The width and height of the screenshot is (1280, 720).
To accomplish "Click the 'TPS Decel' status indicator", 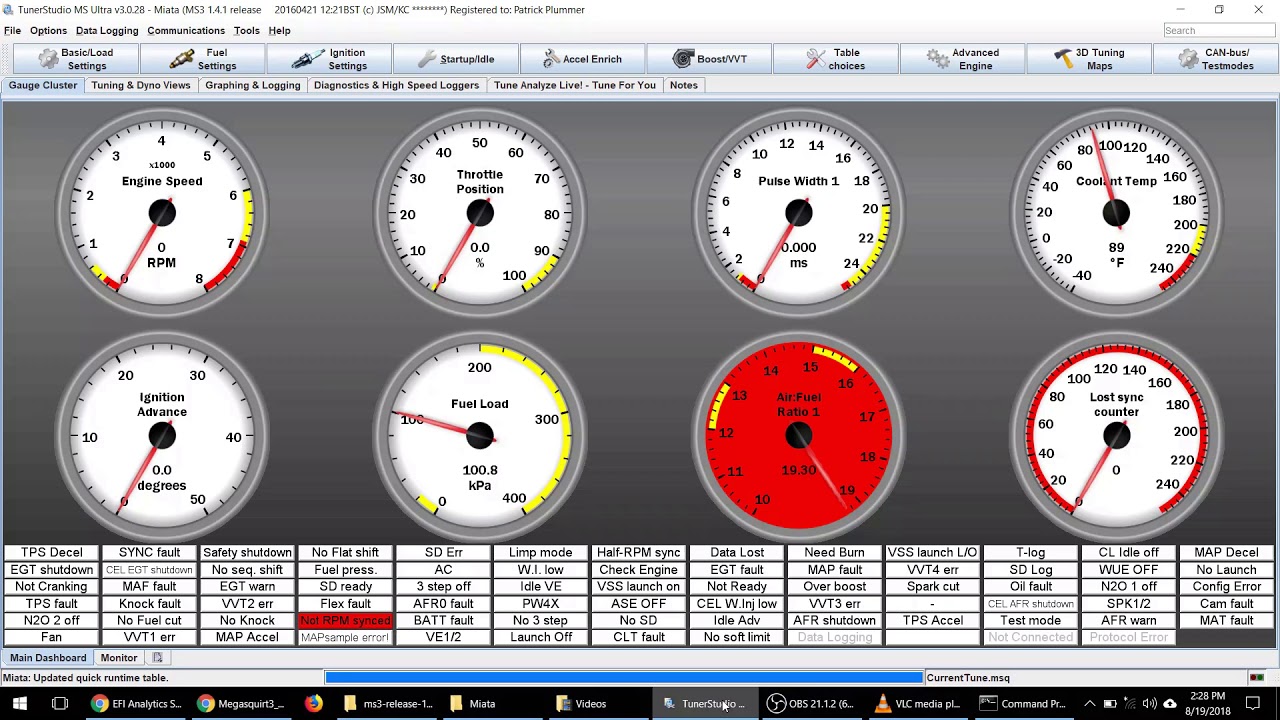I will click(52, 553).
